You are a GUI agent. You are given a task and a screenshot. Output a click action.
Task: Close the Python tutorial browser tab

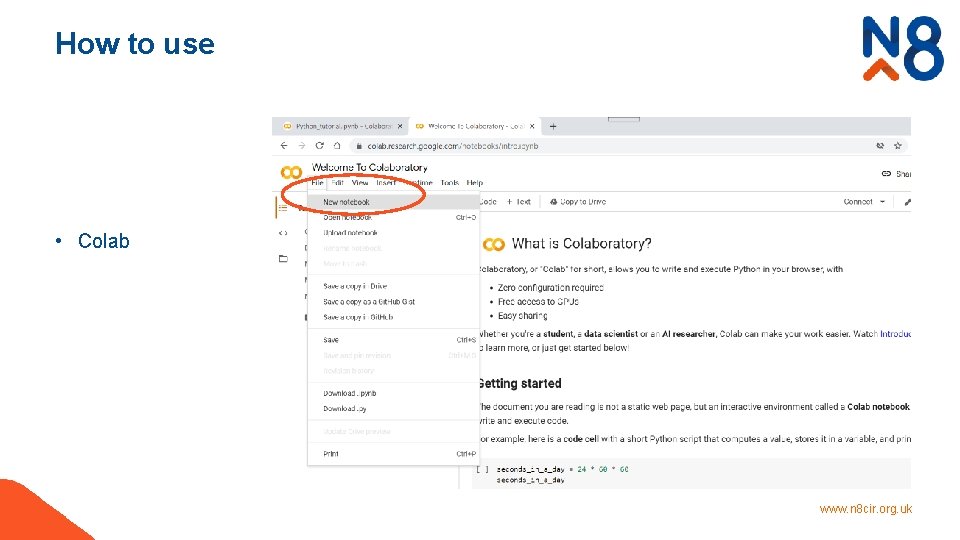pos(400,126)
